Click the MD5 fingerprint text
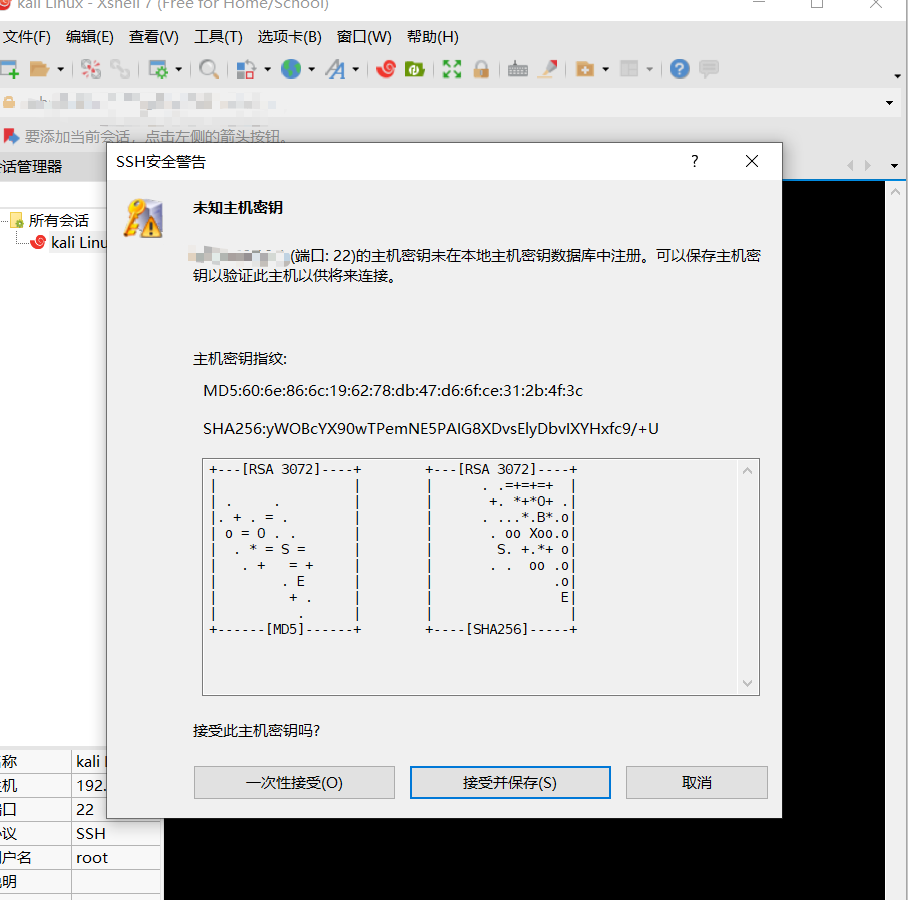 coord(393,391)
